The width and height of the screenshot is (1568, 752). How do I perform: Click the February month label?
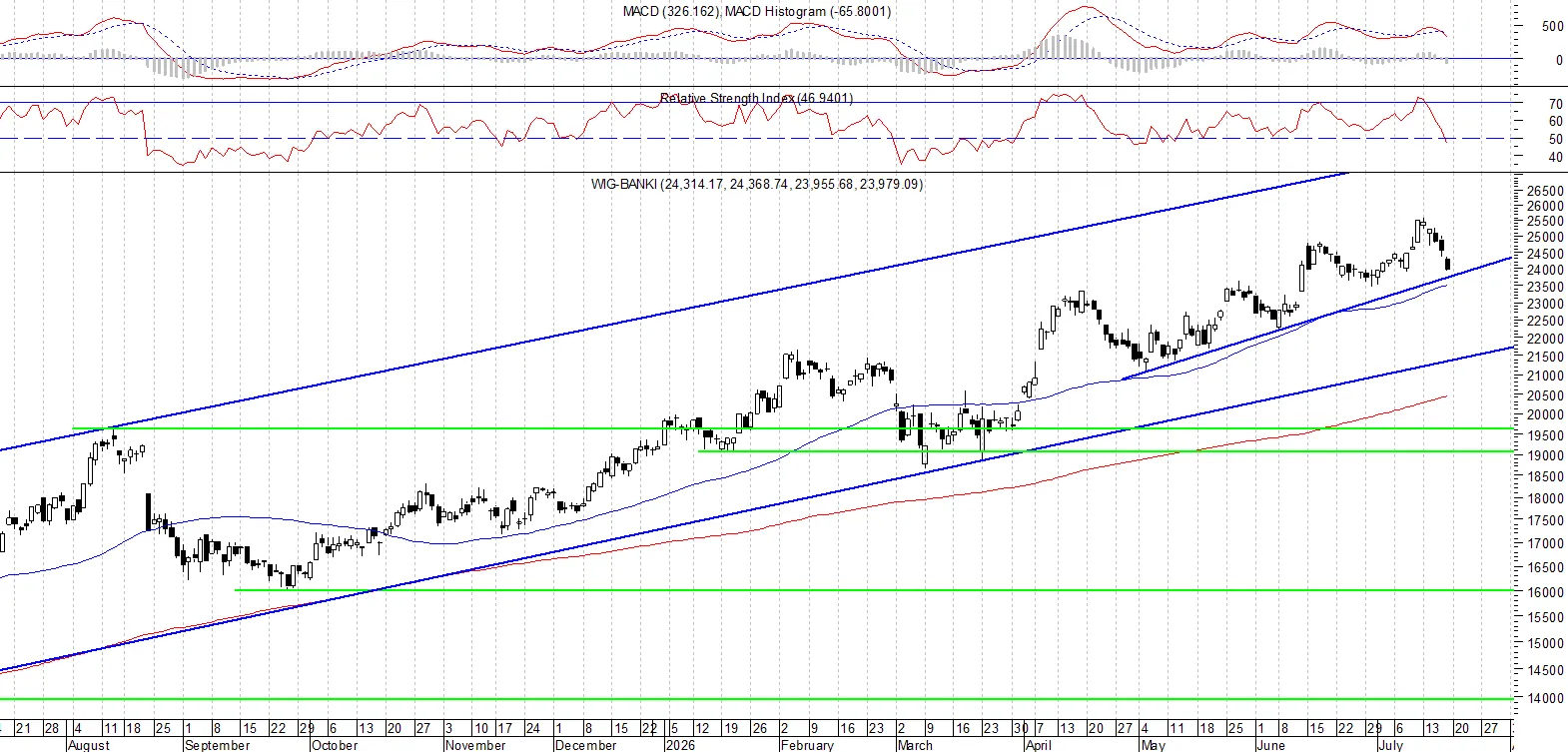pyautogui.click(x=807, y=745)
